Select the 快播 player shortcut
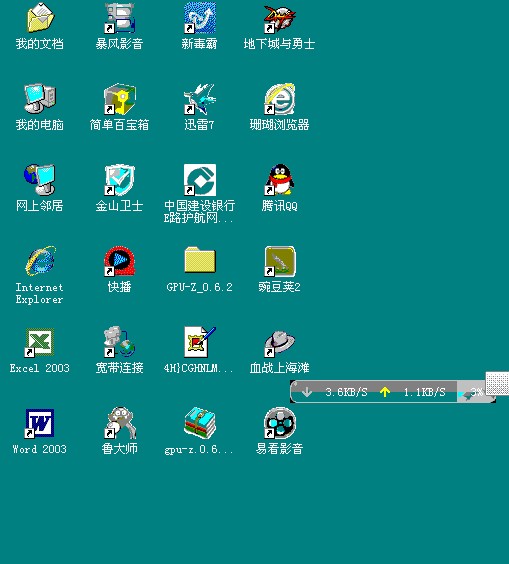Viewport: 509px width, 564px height. point(119,261)
